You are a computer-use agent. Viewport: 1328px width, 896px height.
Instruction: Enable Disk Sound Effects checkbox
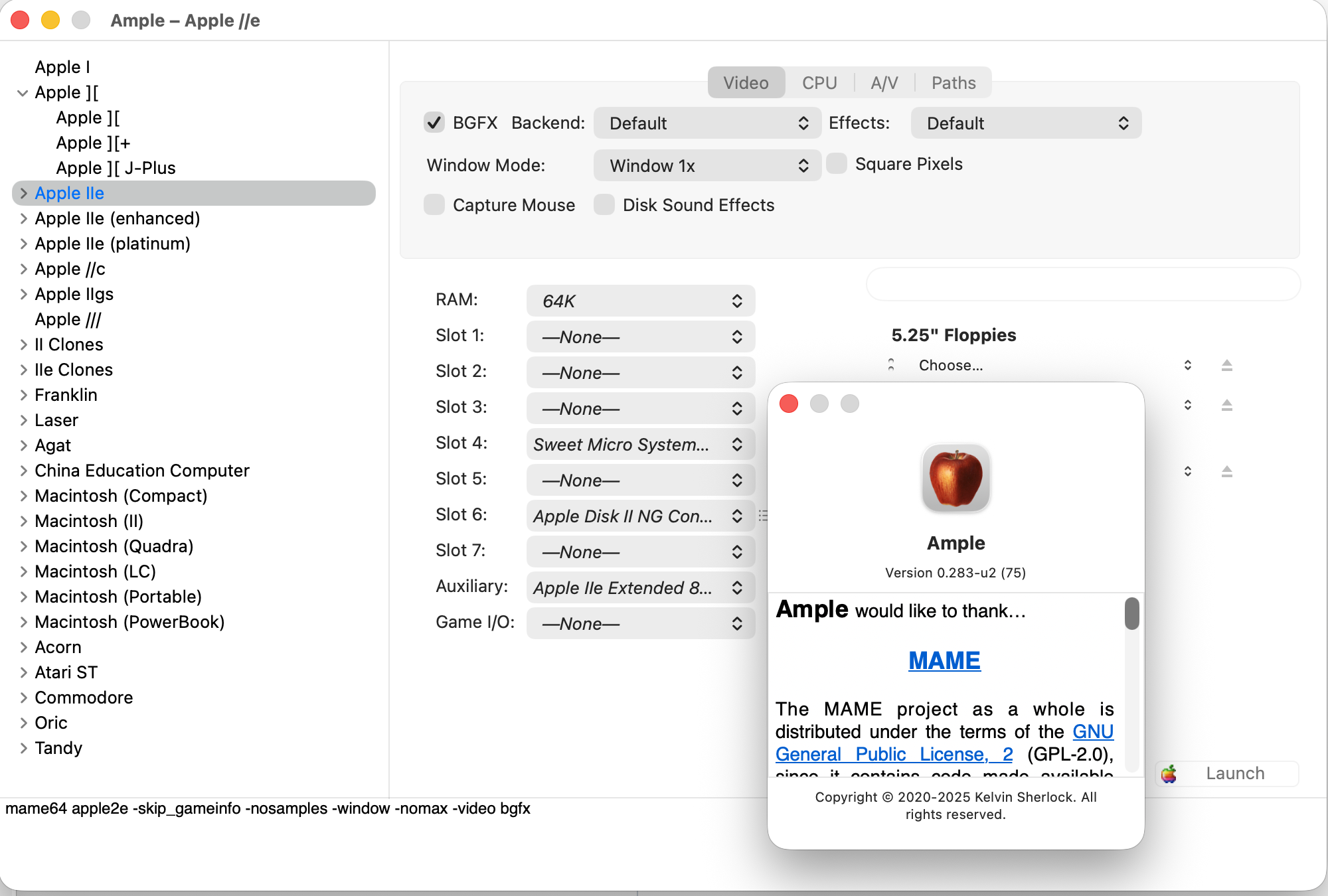[604, 205]
